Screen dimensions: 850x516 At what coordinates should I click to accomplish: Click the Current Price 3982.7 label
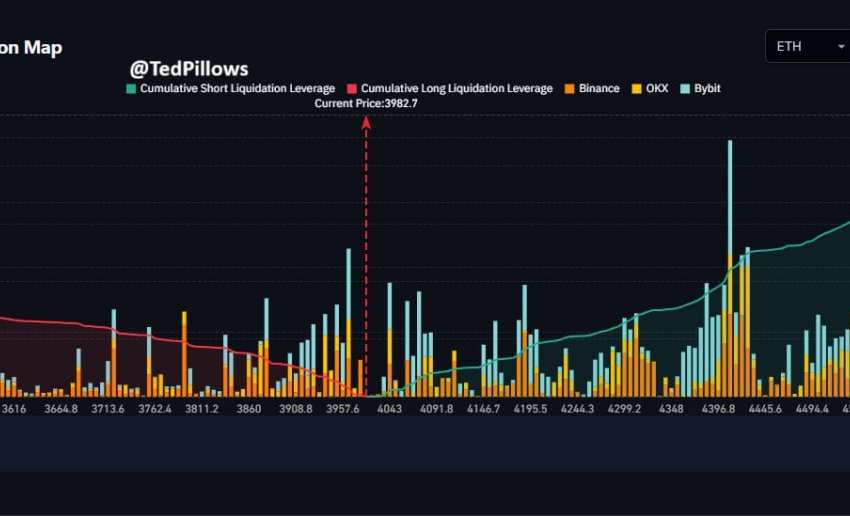tap(366, 103)
